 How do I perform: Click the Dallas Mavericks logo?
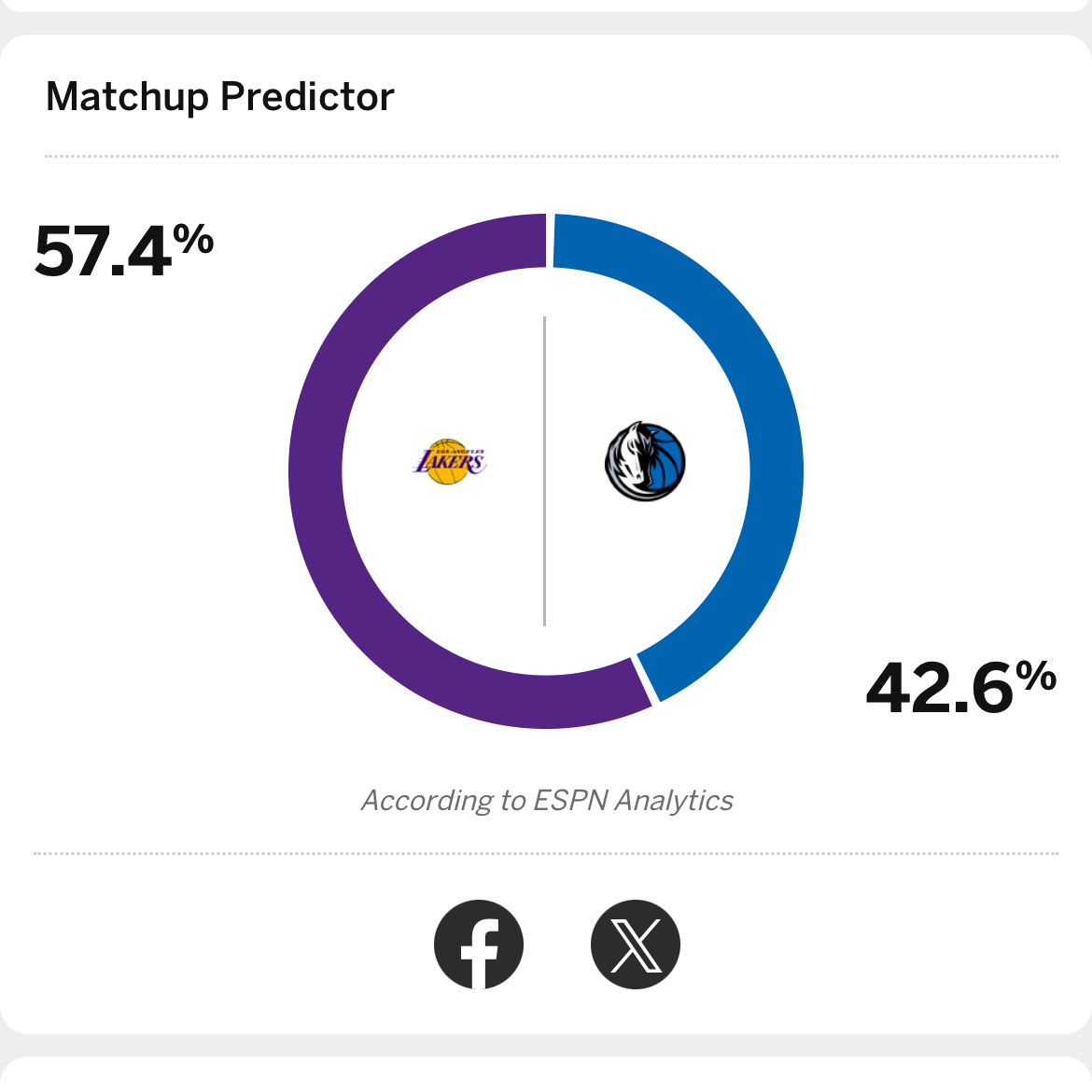pos(645,461)
